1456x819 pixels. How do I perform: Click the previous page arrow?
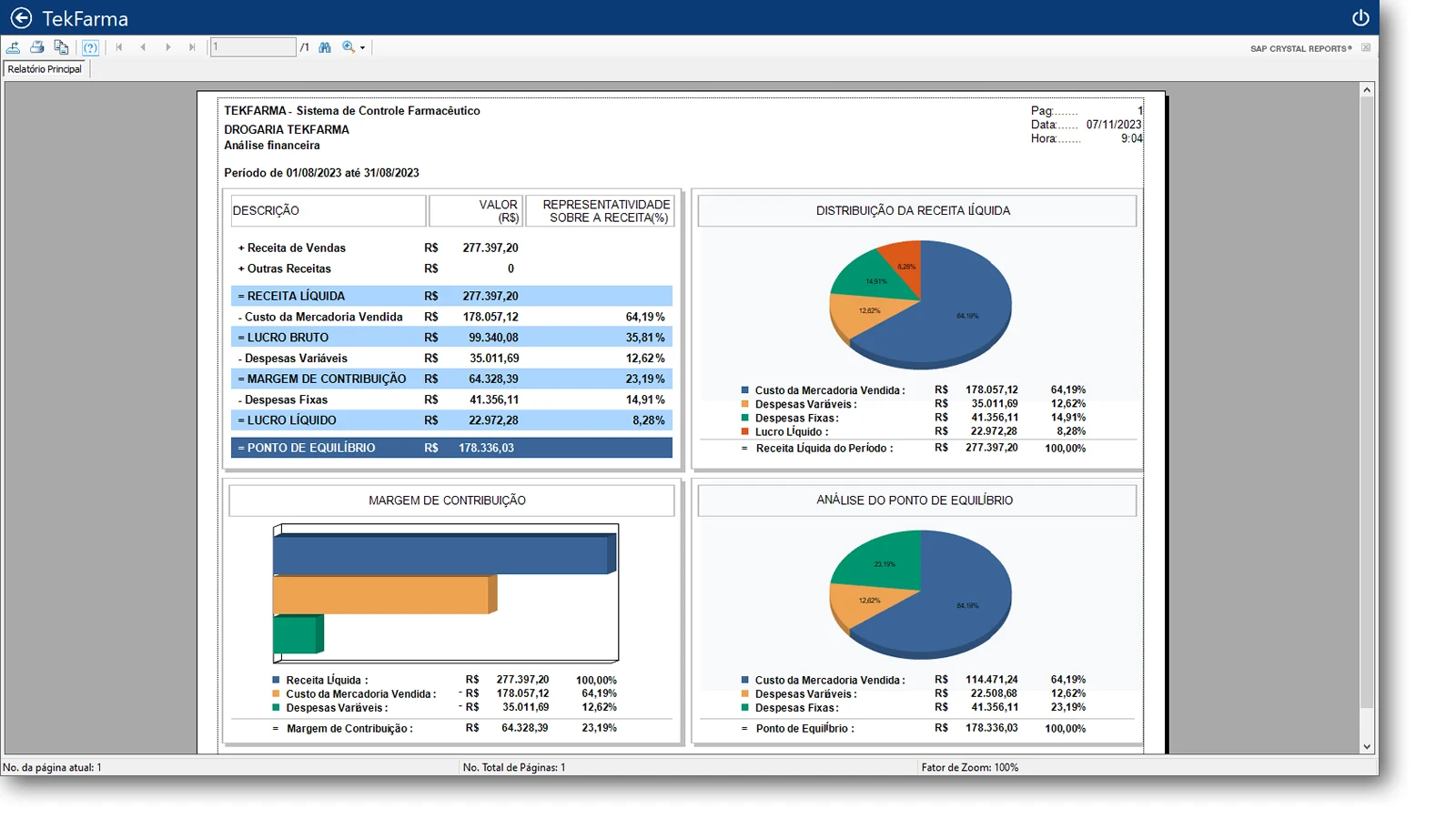(x=143, y=47)
